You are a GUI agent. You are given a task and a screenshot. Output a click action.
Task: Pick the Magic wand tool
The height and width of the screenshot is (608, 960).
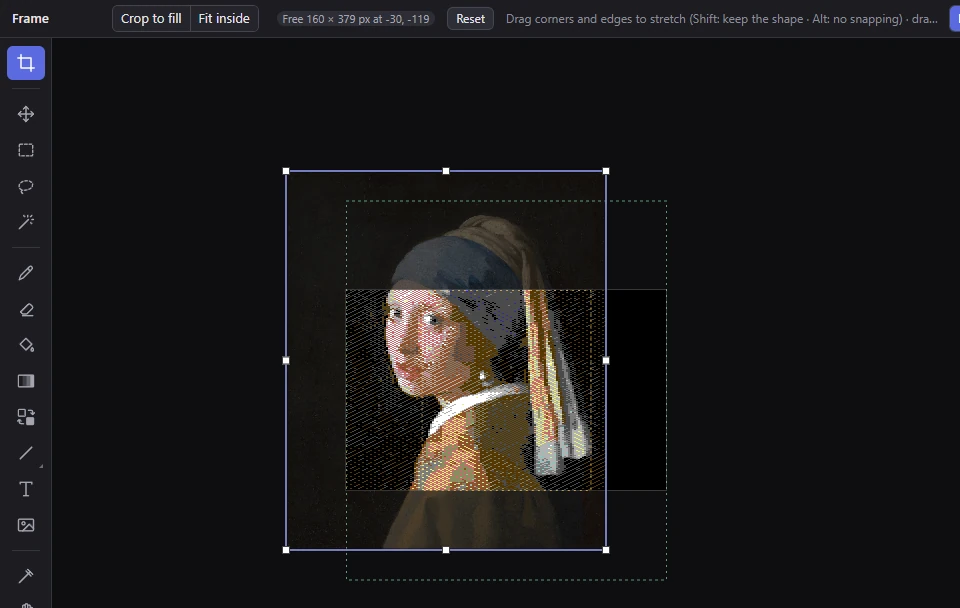pyautogui.click(x=26, y=222)
